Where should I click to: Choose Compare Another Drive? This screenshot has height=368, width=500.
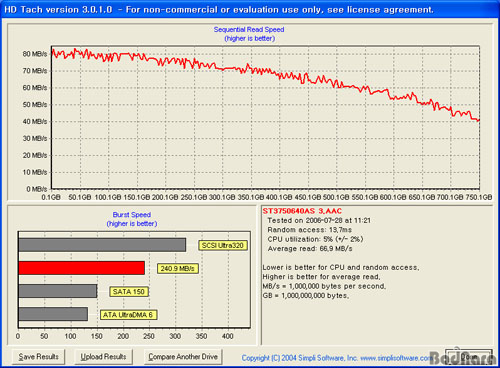[183, 357]
